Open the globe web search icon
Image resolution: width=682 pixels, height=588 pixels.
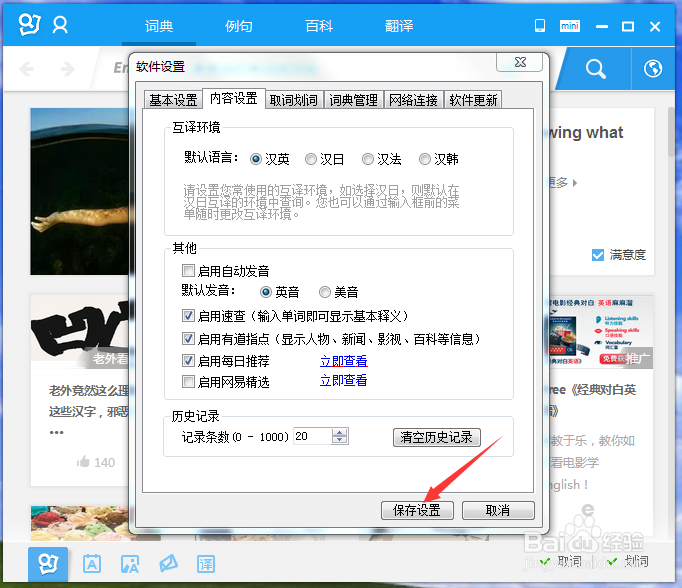[x=653, y=69]
